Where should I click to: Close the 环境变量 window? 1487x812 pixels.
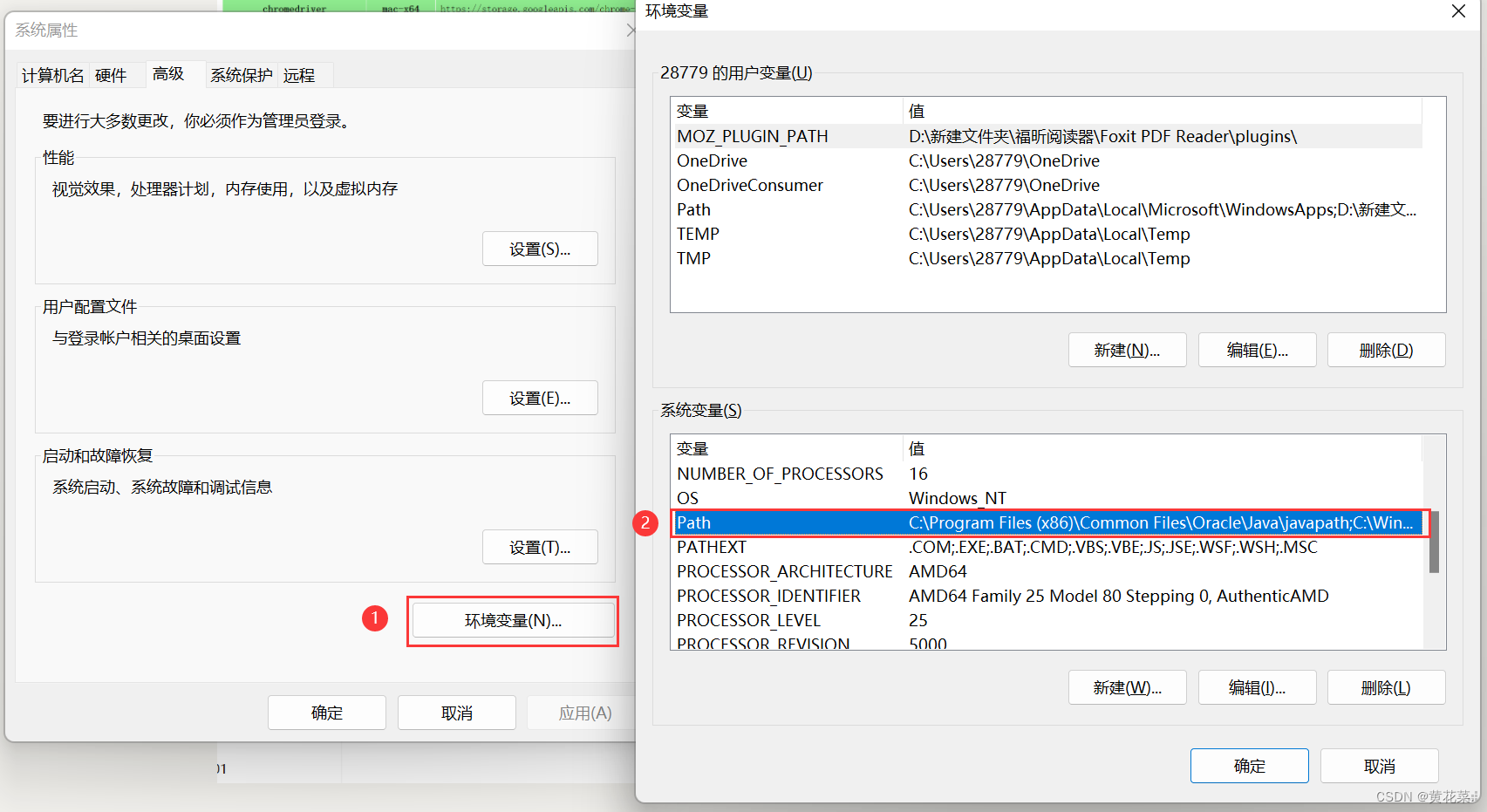click(1458, 11)
